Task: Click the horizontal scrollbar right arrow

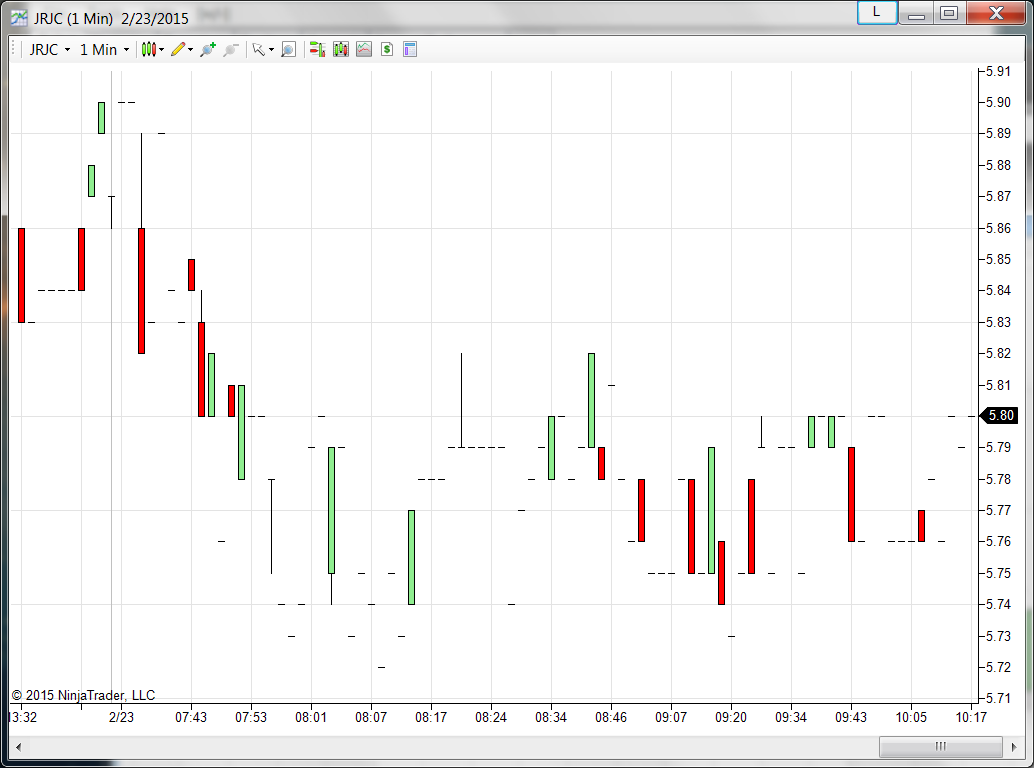Action: pos(1014,747)
